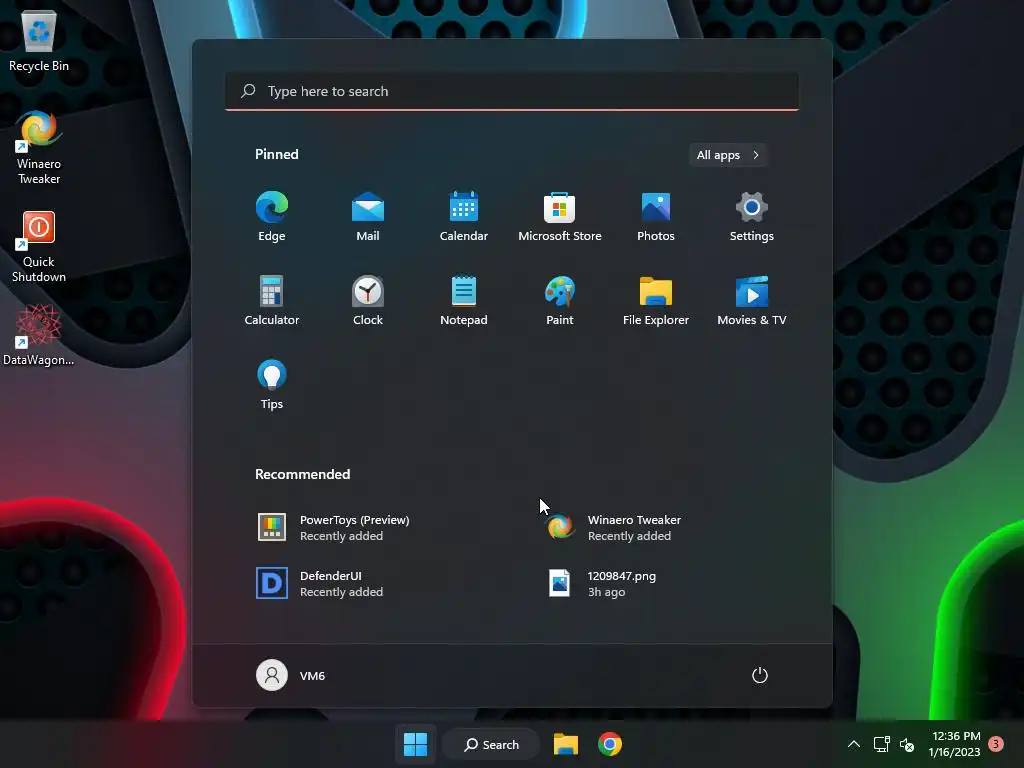
Task: Click the Recommended section heading
Action: [x=302, y=474]
